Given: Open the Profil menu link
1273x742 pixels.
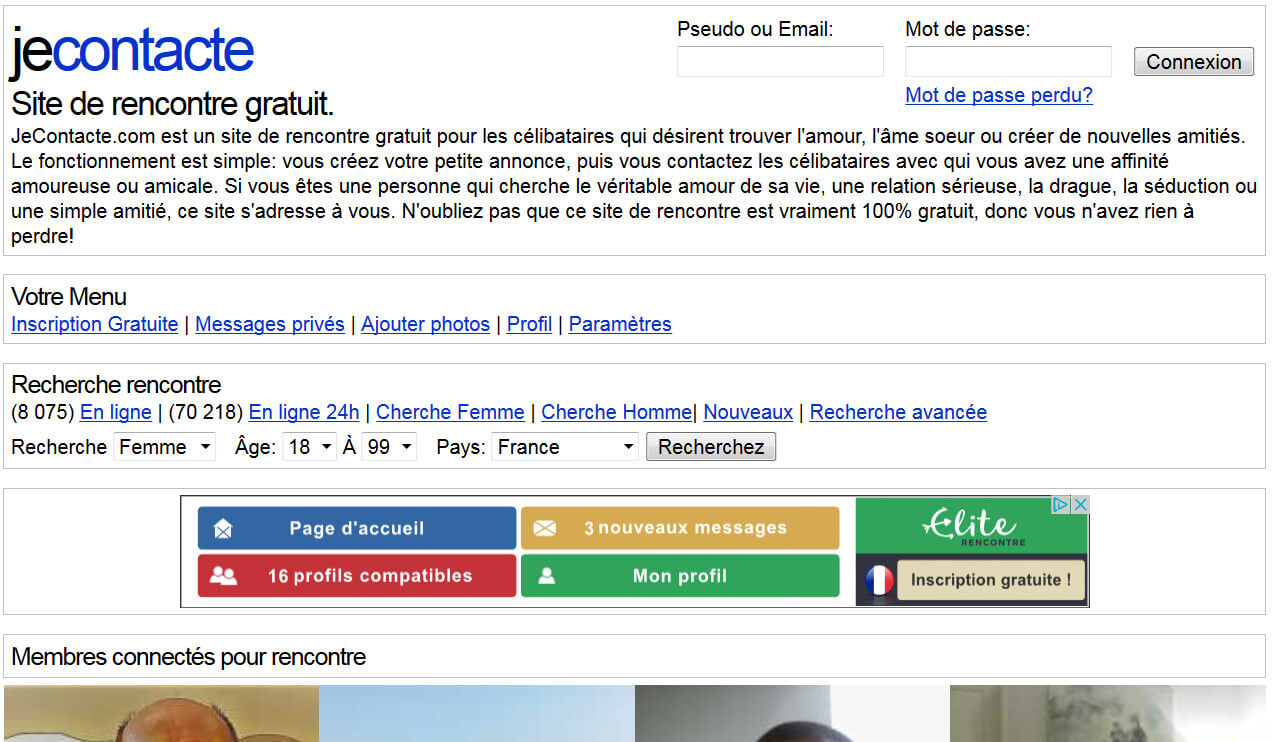Looking at the screenshot, I should click(x=530, y=324).
